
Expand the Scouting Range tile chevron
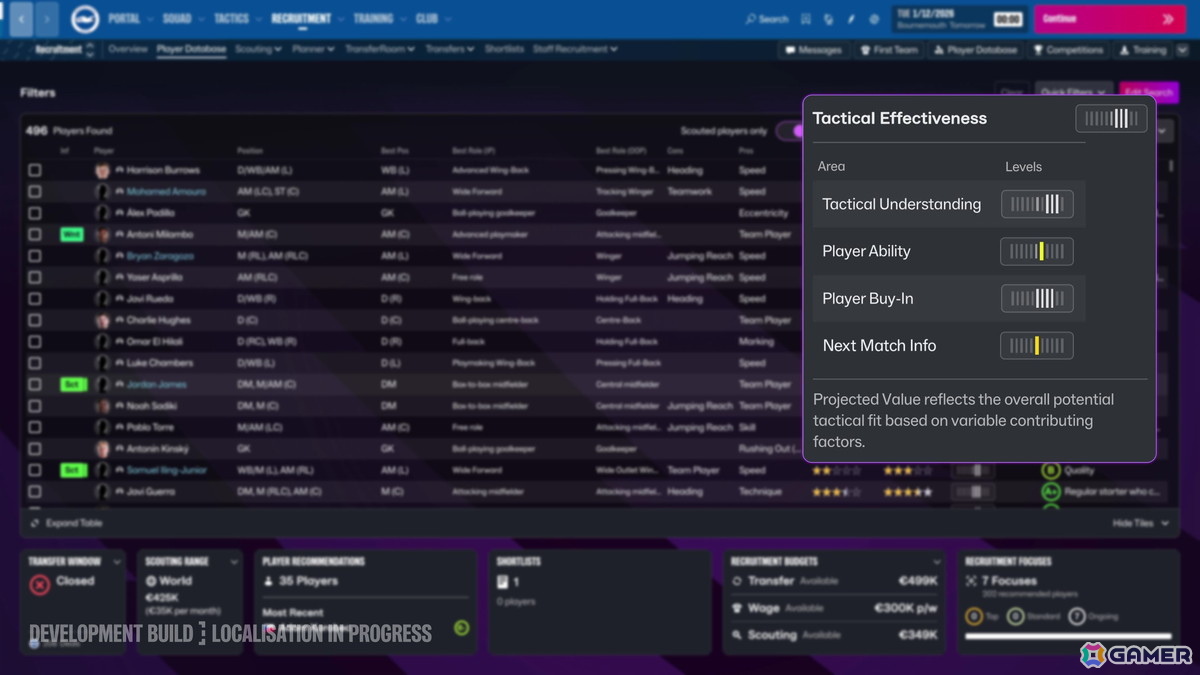pos(234,562)
